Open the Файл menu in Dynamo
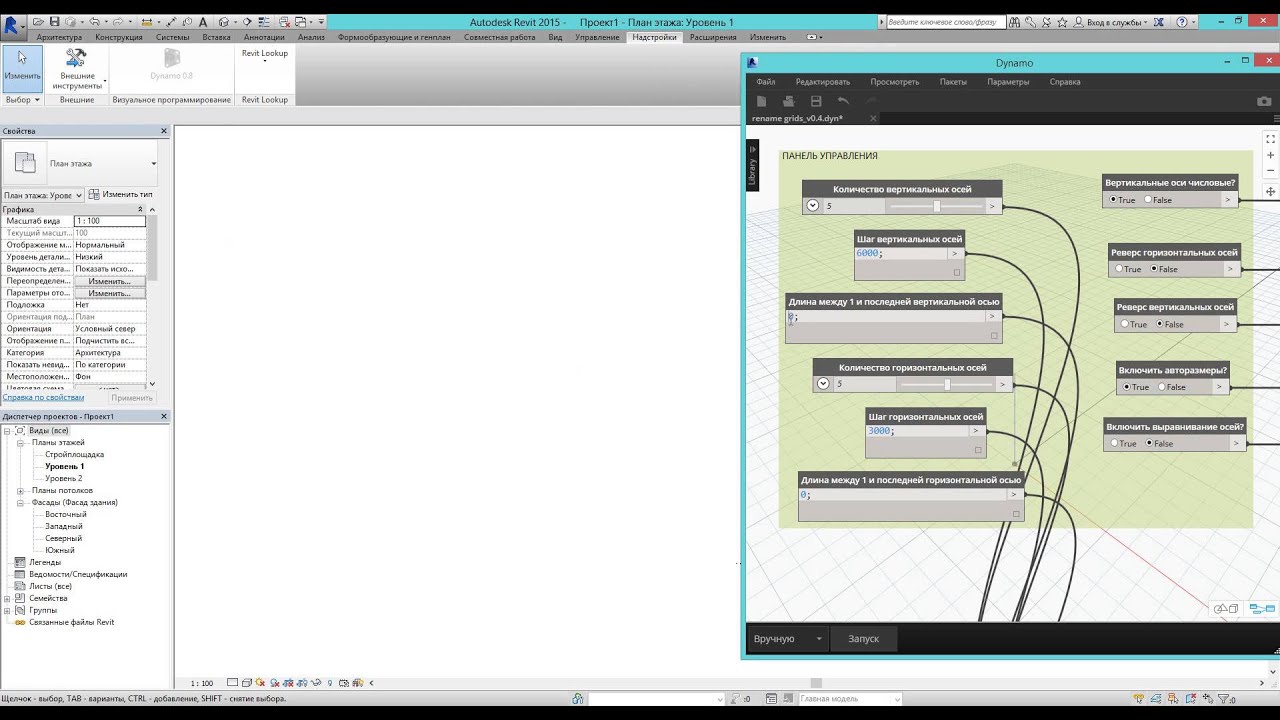Image resolution: width=1280 pixels, height=720 pixels. coord(766,82)
